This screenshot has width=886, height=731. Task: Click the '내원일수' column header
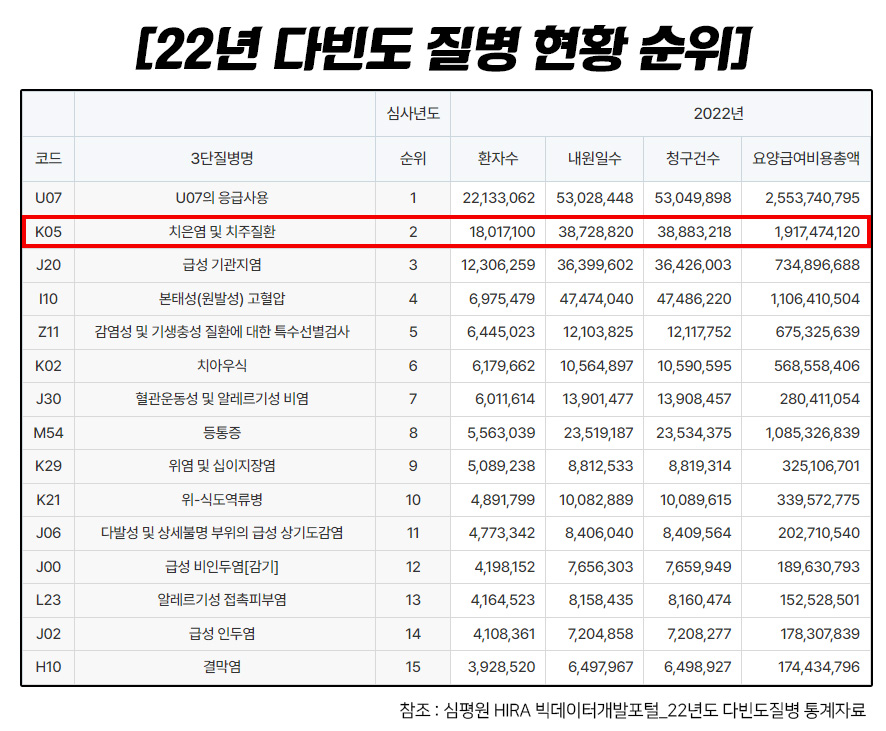click(594, 158)
